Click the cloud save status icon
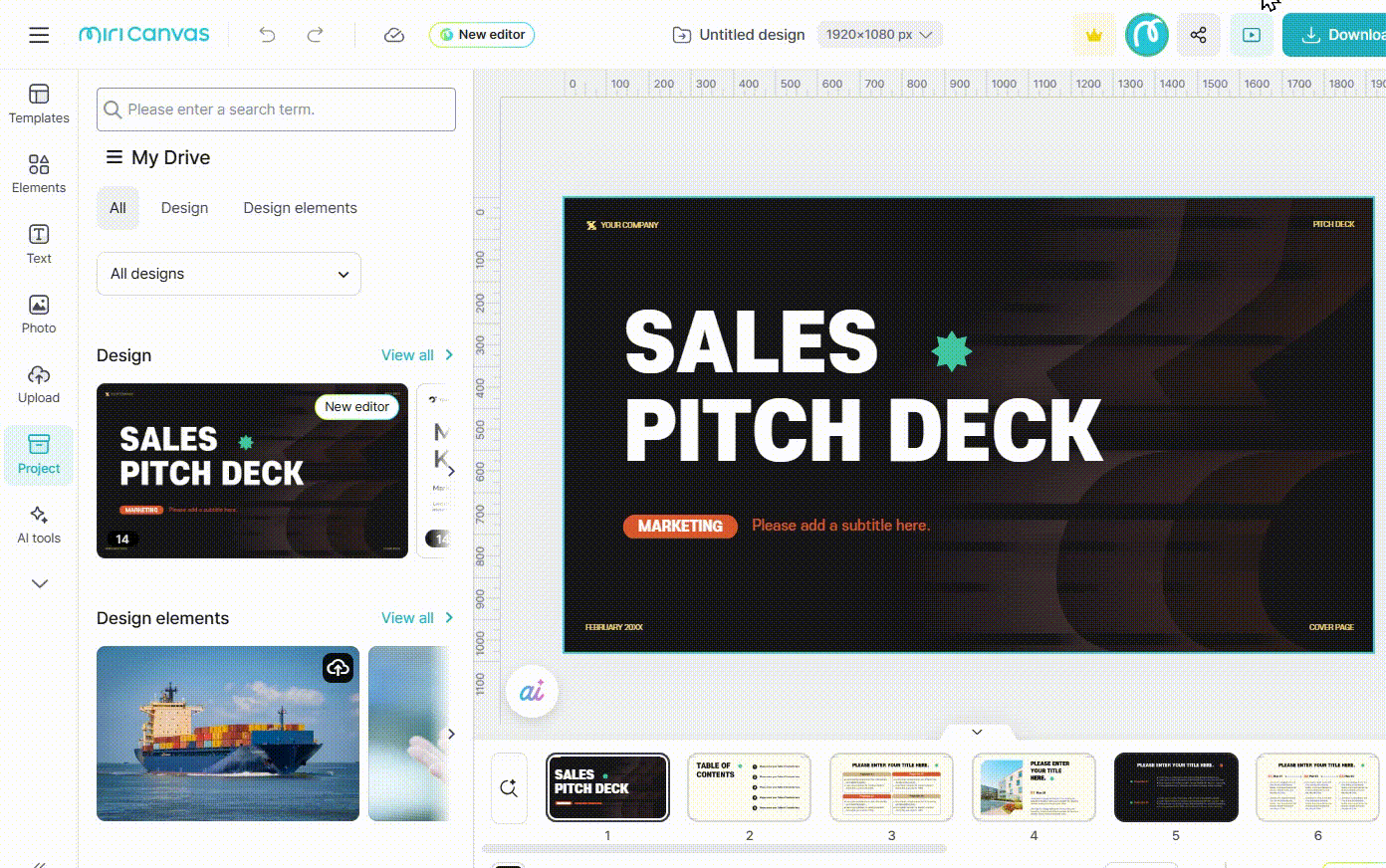The width and height of the screenshot is (1386, 868). point(394,35)
